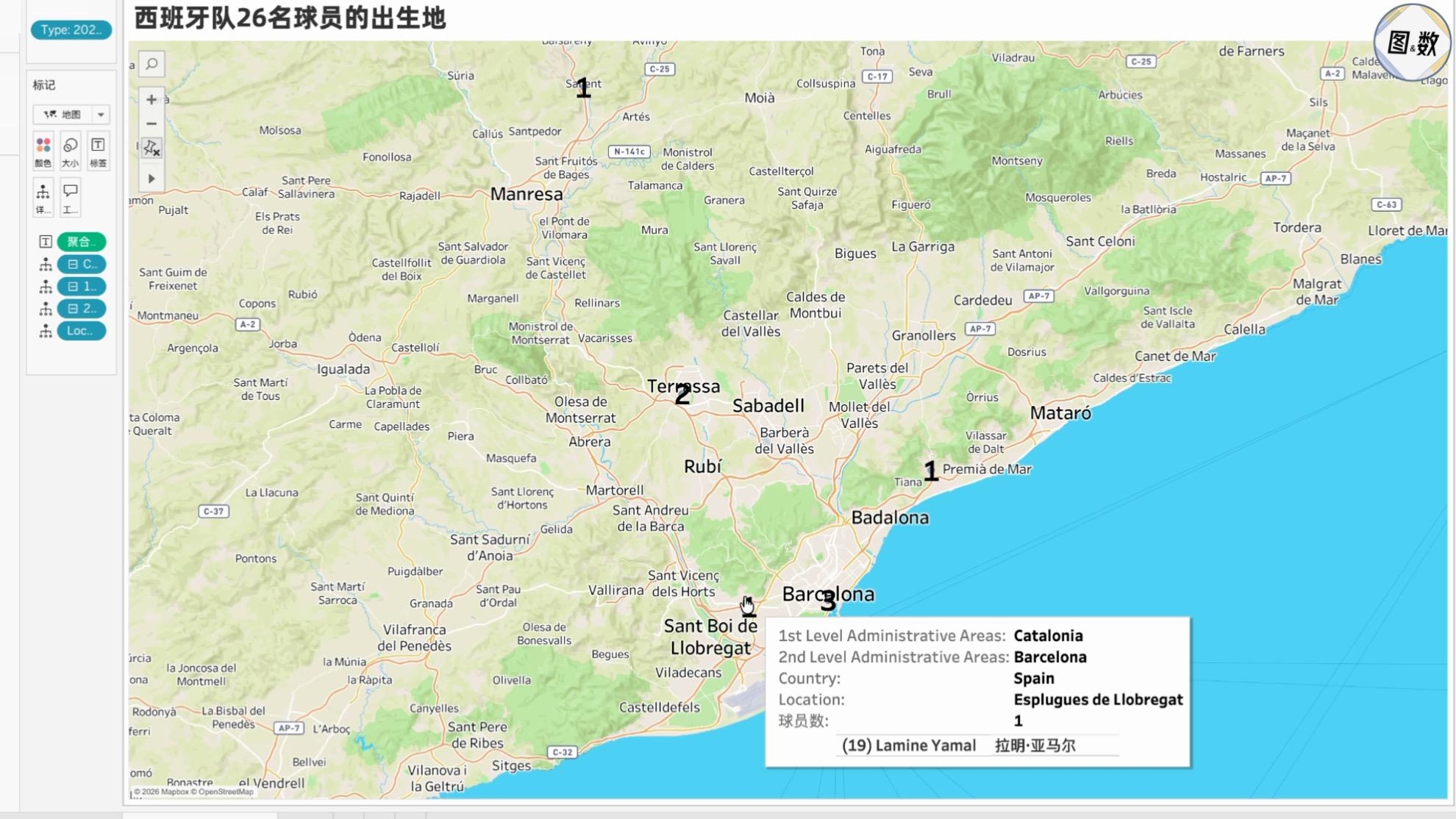1456x819 pixels.
Task: Select the Terrassa mark labeled 2
Action: pyautogui.click(x=682, y=395)
